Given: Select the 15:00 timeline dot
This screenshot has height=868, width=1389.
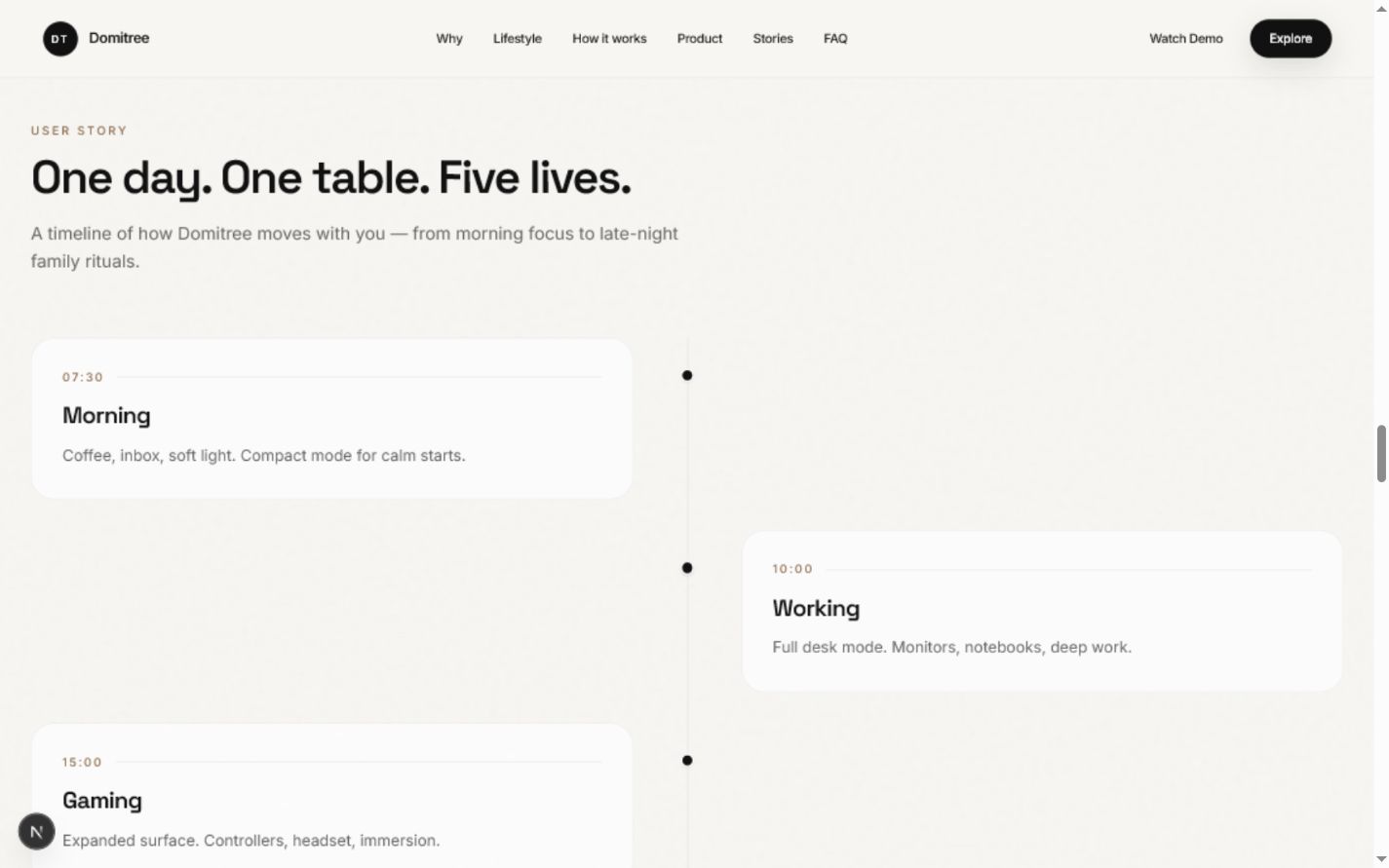Looking at the screenshot, I should point(687,761).
